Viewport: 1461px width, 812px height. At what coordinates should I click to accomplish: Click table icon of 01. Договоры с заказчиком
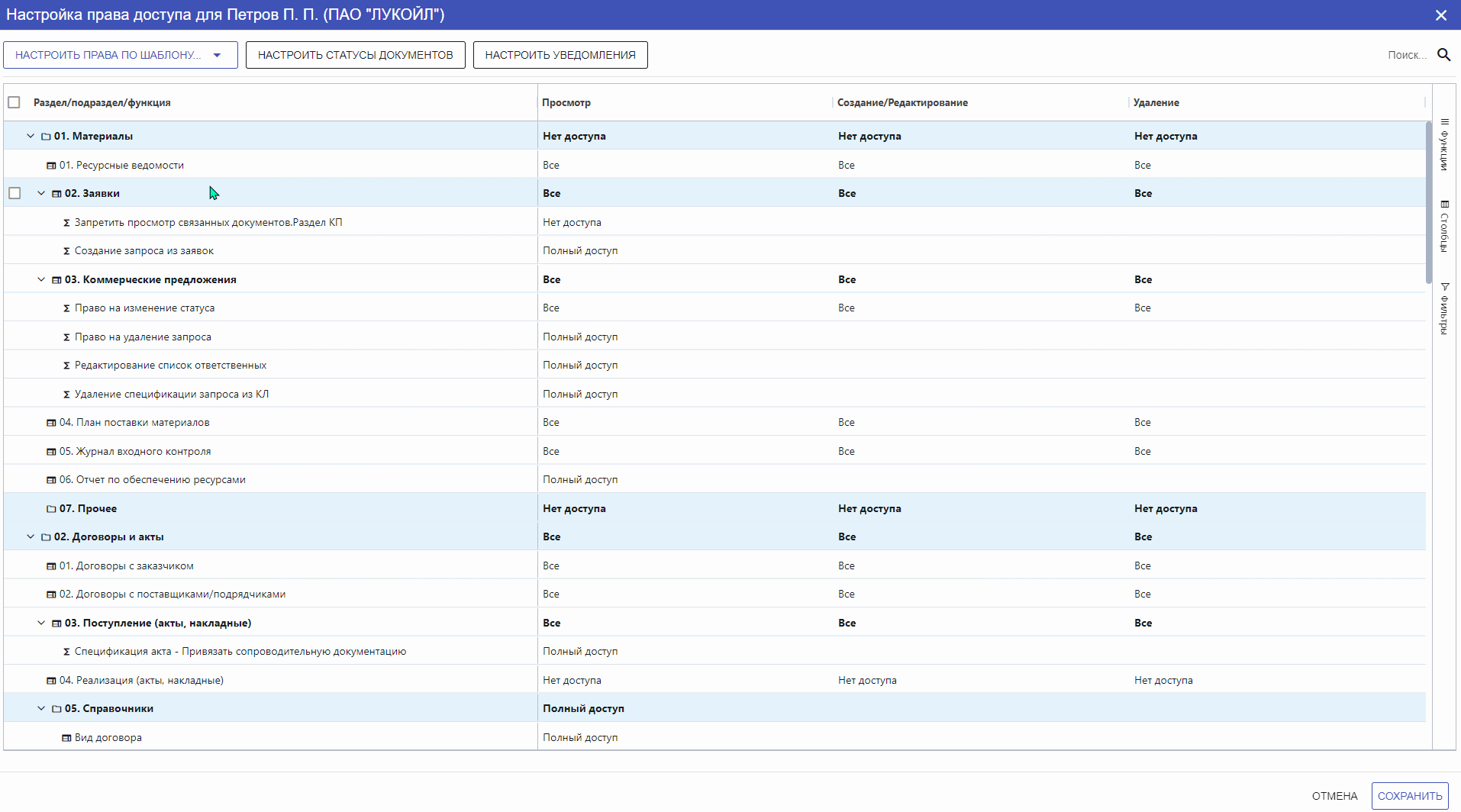tap(51, 566)
